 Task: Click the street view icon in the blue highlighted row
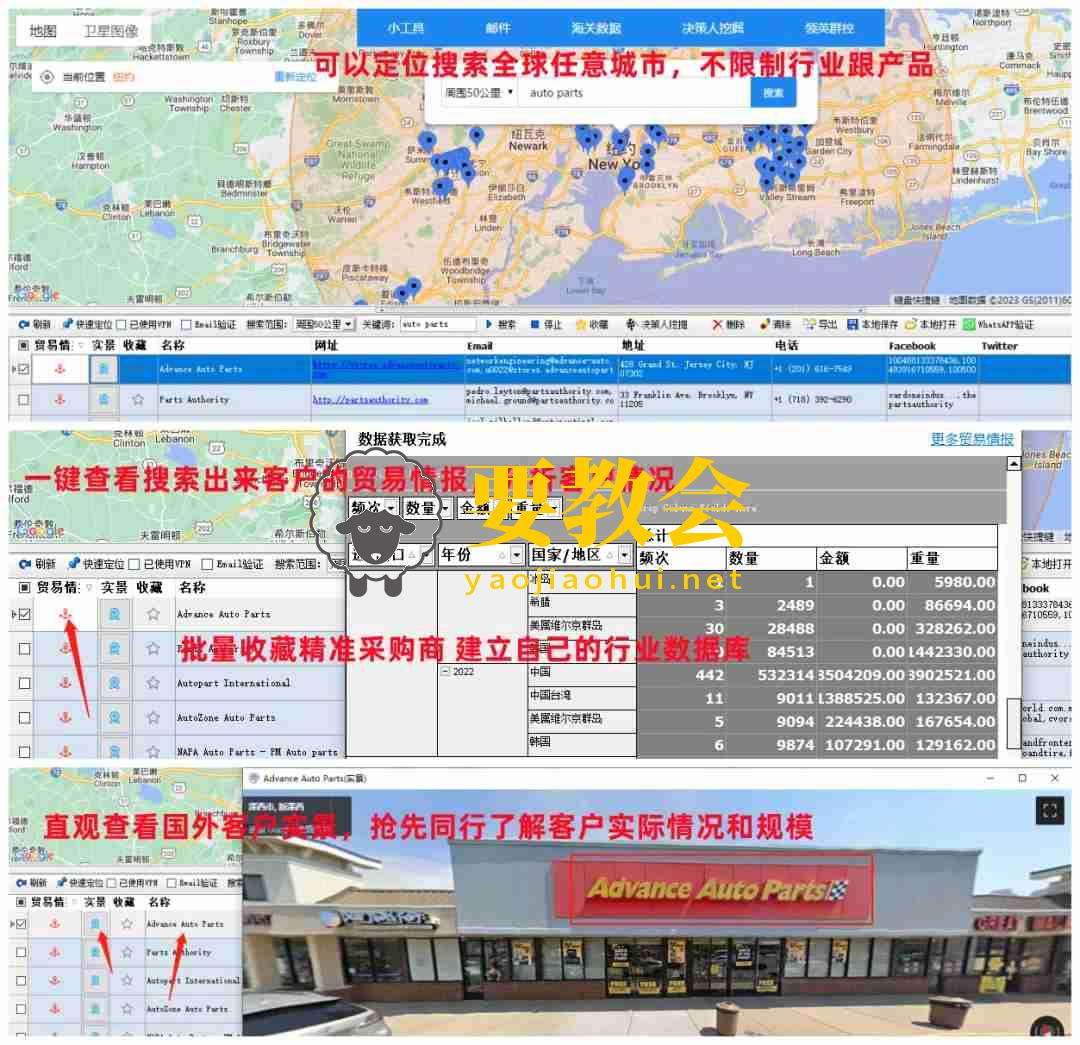pos(103,369)
